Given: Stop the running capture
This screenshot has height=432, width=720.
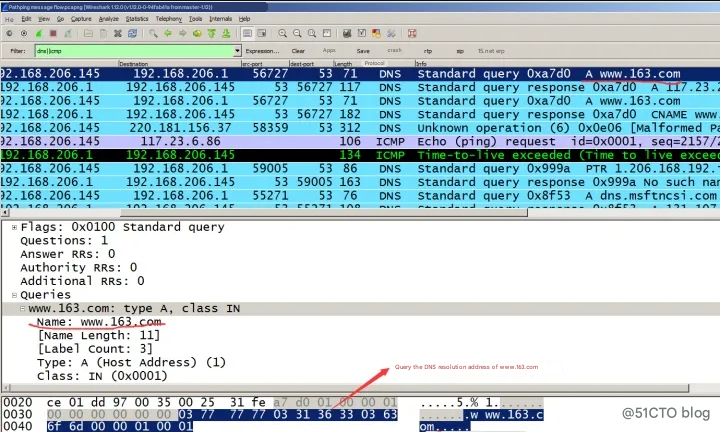Looking at the screenshot, I should pyautogui.click(x=53, y=33).
